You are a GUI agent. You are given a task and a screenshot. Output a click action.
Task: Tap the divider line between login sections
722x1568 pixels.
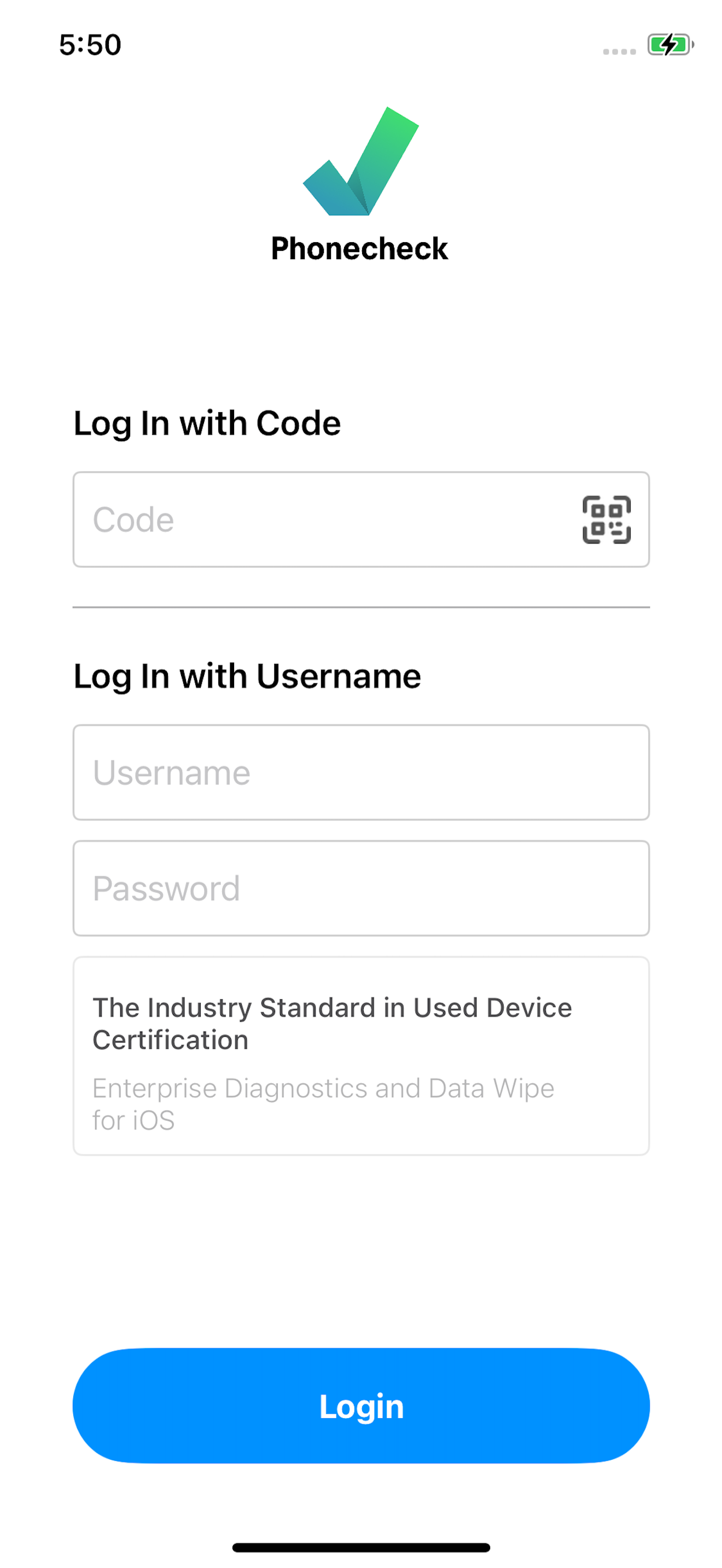[x=361, y=607]
